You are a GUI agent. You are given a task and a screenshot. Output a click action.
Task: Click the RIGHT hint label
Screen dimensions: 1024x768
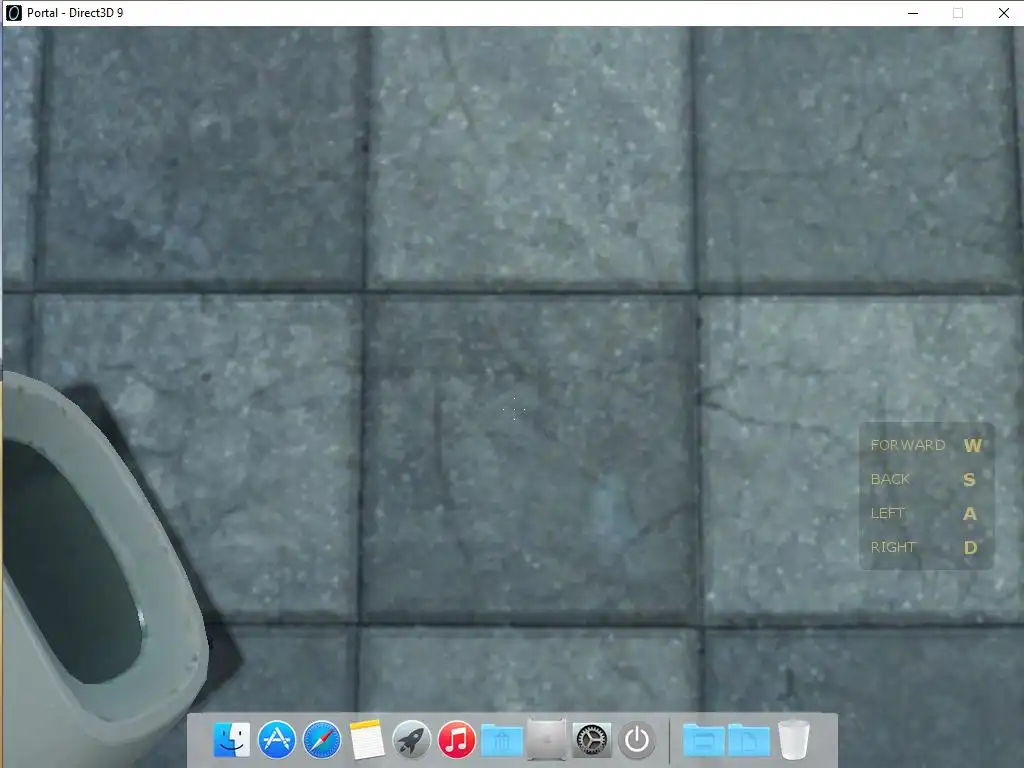(893, 547)
